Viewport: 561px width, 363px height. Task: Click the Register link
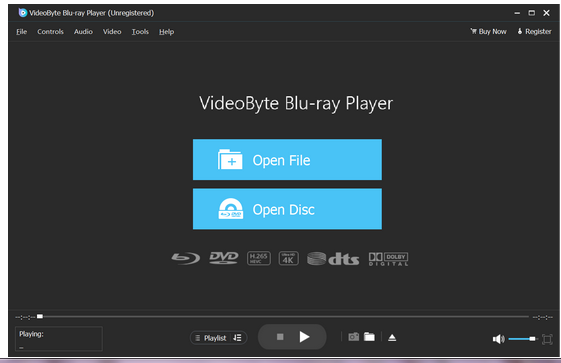click(534, 31)
